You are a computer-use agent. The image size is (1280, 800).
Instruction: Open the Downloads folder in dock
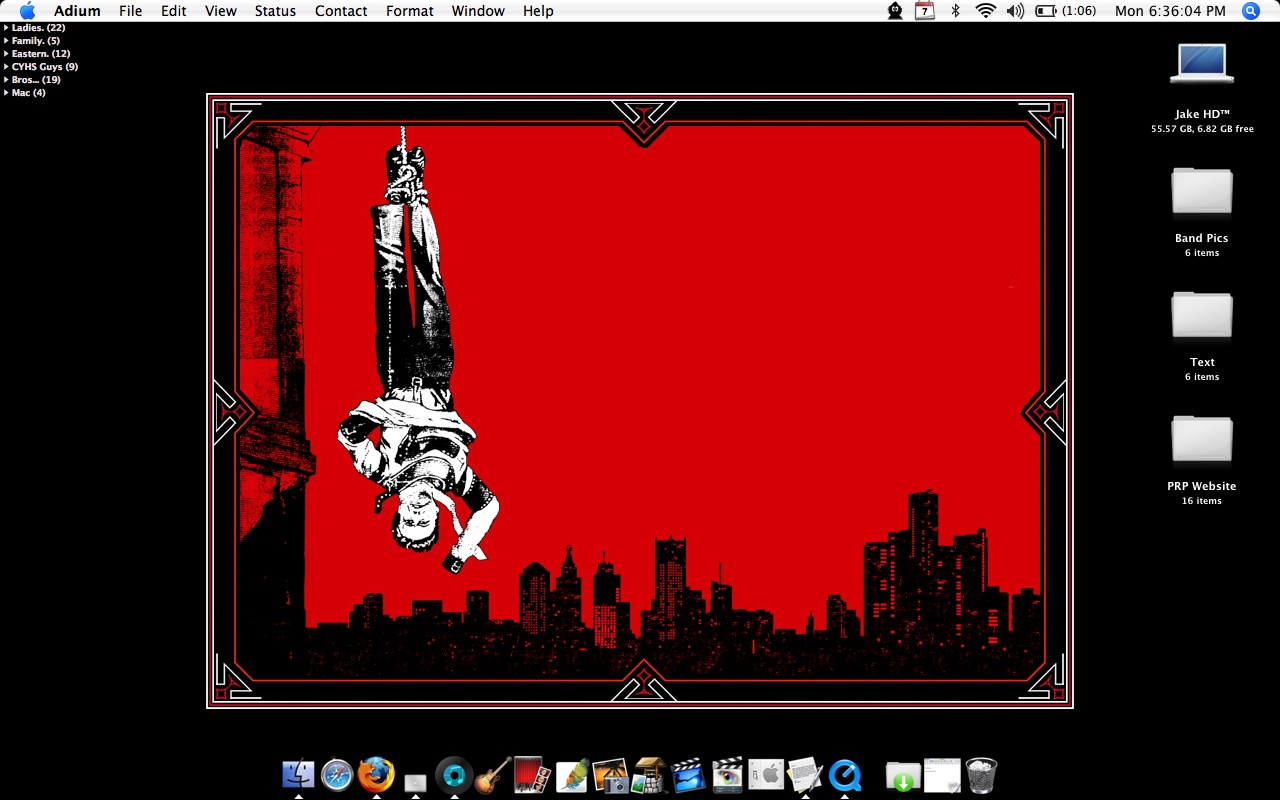coord(903,775)
